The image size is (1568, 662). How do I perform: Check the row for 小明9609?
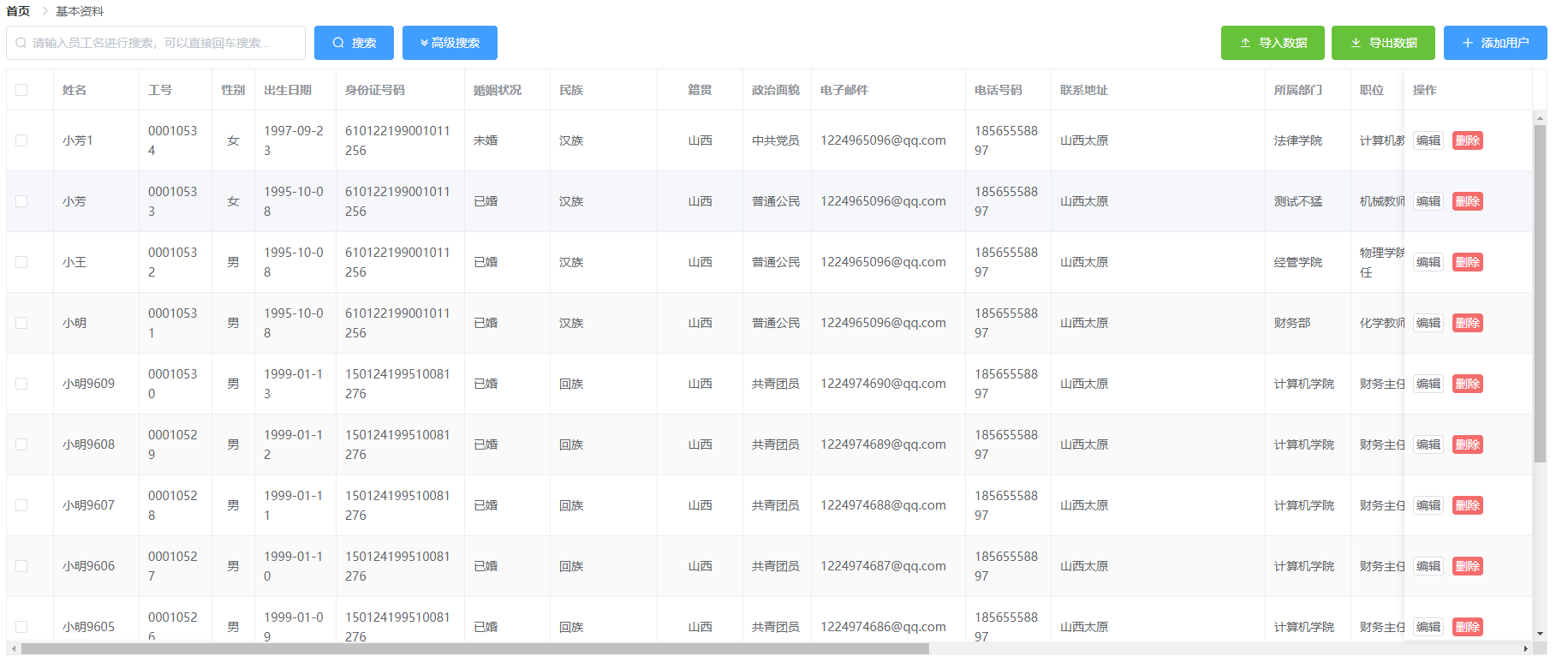click(21, 384)
